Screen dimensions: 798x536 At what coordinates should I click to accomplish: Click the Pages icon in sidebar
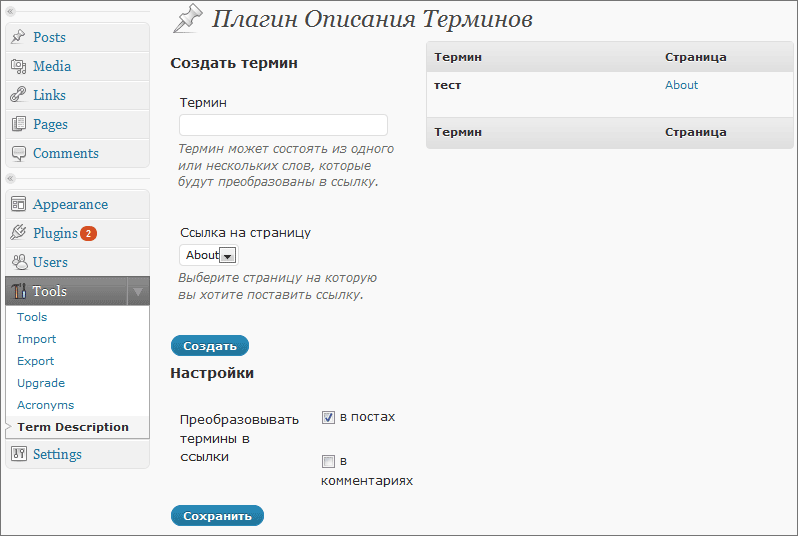(18, 124)
